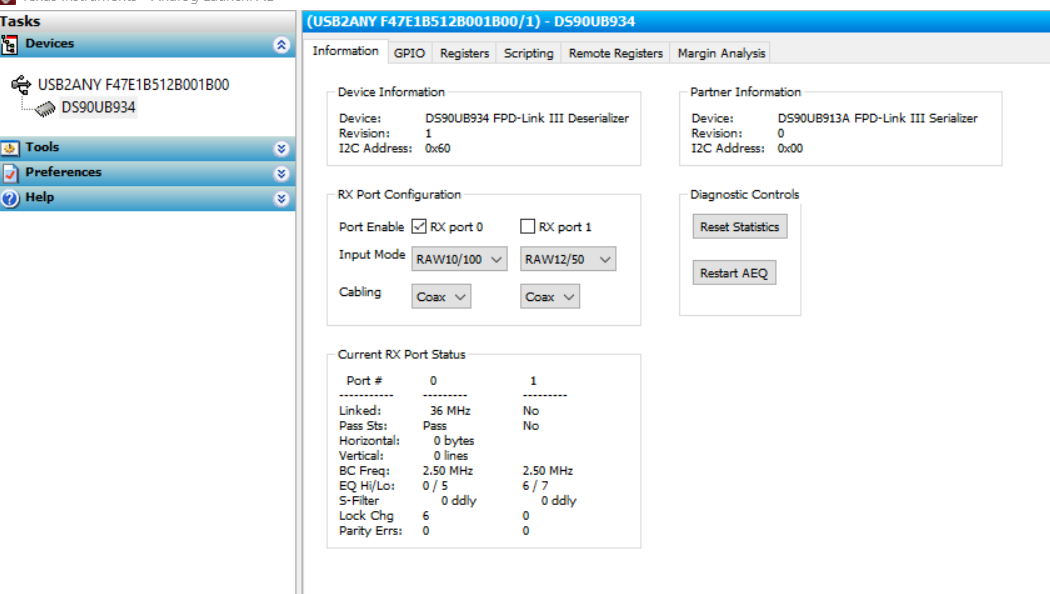Screen dimensions: 1050x594
Task: Click the Horizontal value 0 bytes
Action: tap(454, 441)
